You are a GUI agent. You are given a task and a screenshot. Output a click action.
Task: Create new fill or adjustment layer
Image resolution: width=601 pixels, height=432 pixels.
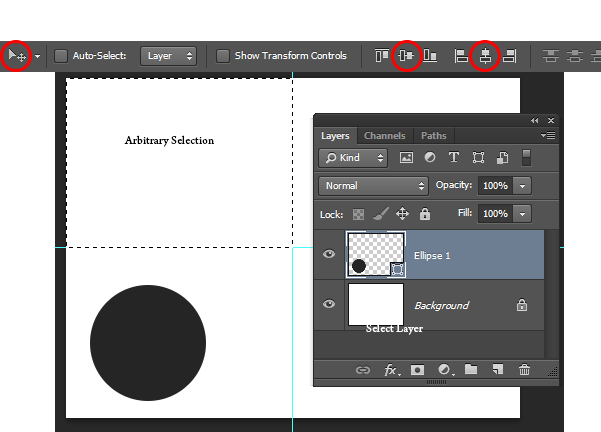tap(445, 370)
